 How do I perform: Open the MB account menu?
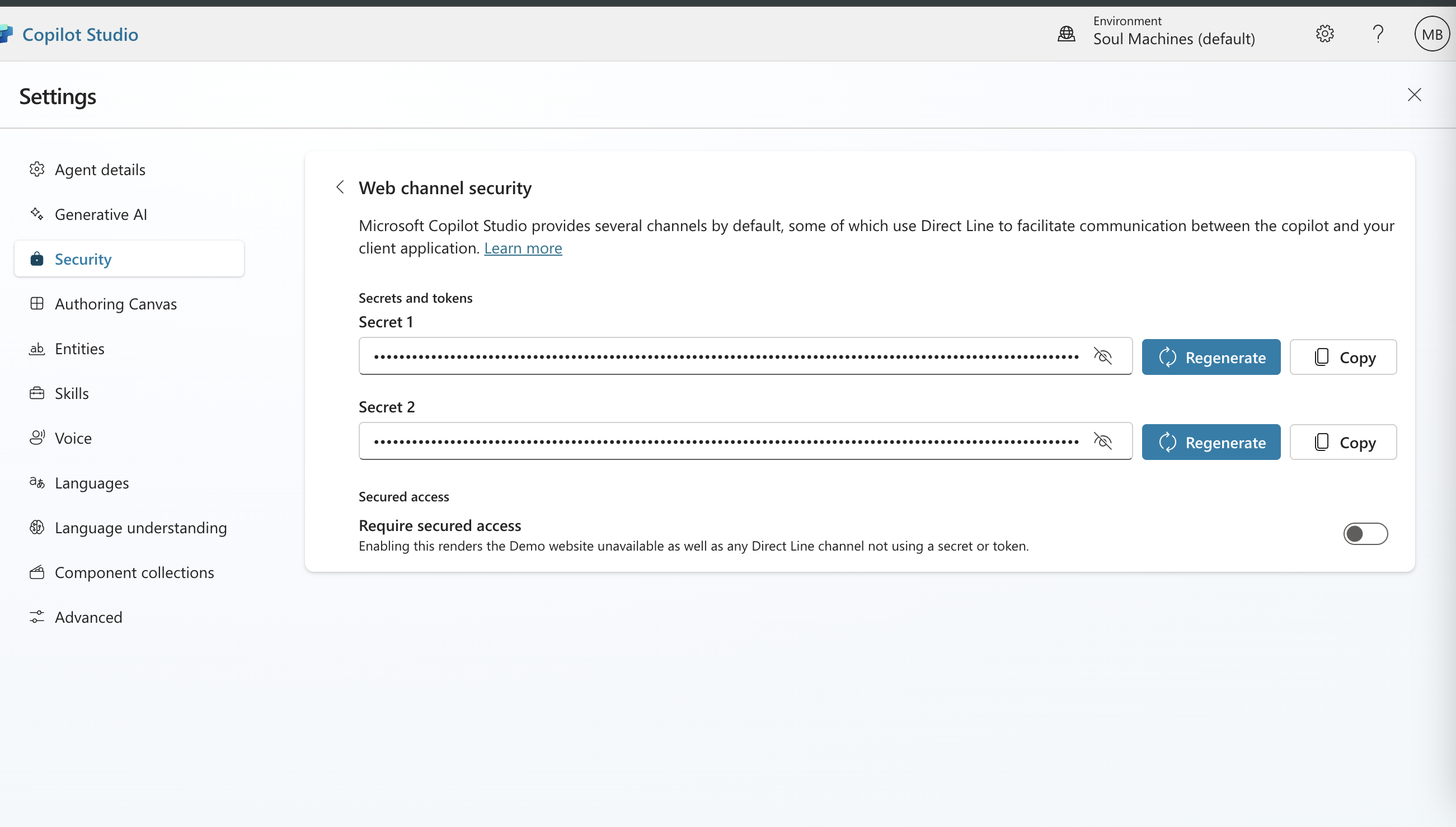pyautogui.click(x=1431, y=34)
